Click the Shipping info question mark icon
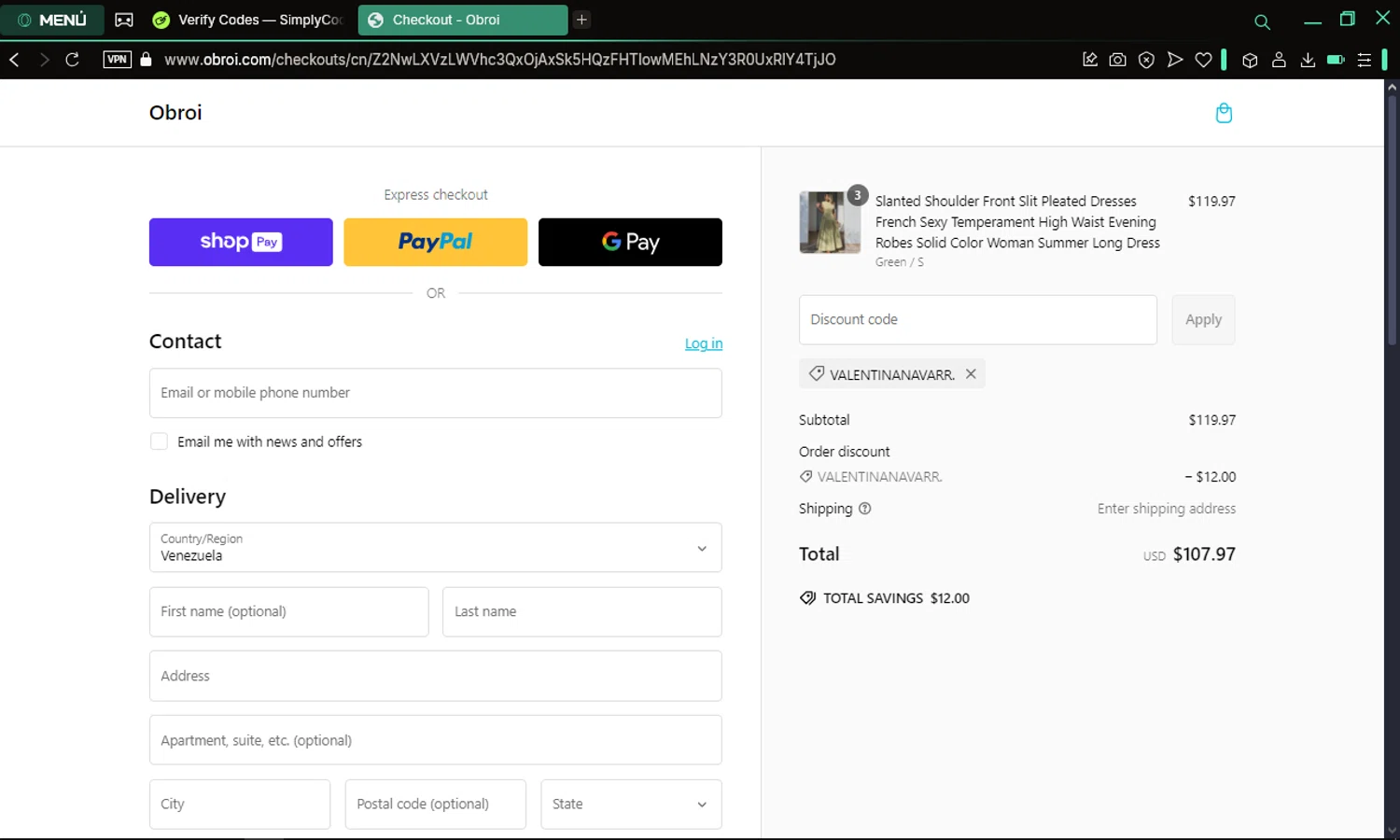The width and height of the screenshot is (1400, 840). pos(864,509)
